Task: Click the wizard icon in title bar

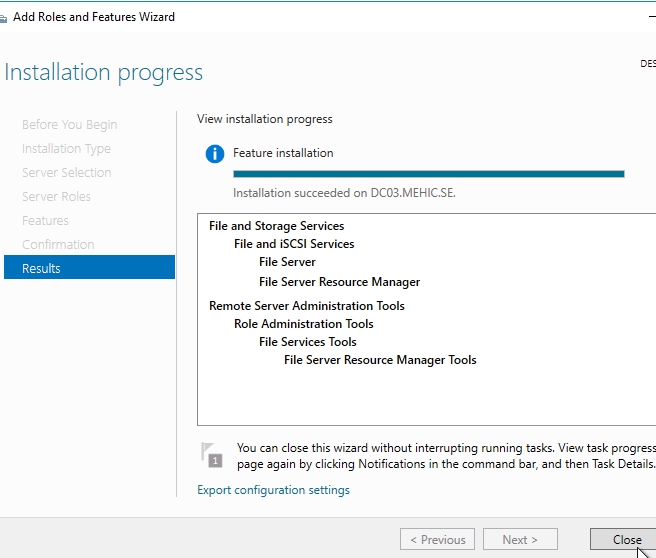Action: pos(4,18)
